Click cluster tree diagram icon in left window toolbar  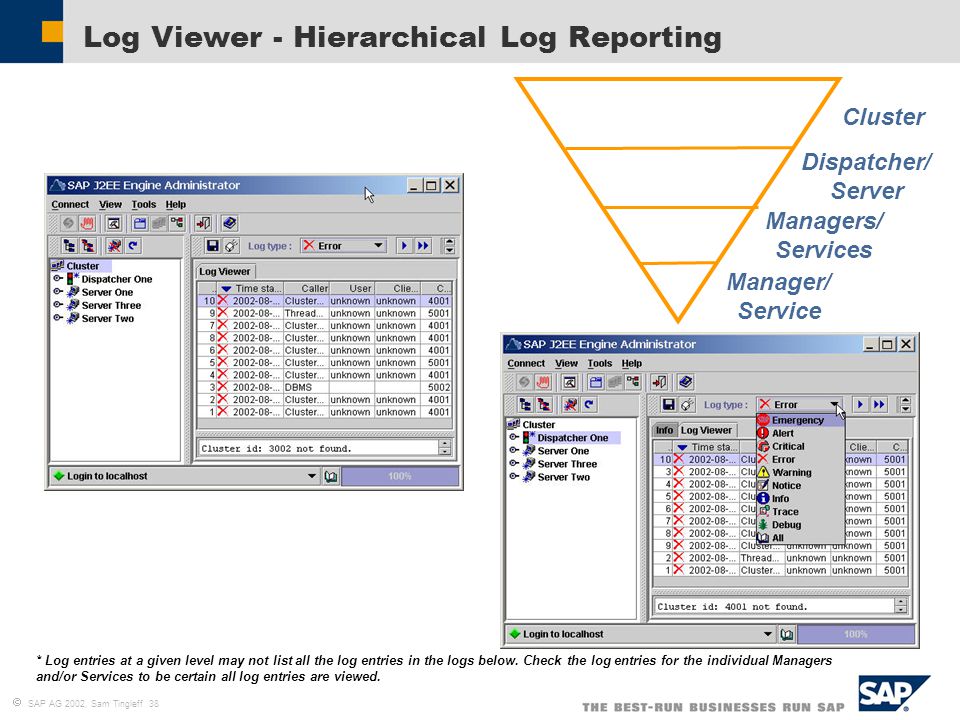(177, 223)
